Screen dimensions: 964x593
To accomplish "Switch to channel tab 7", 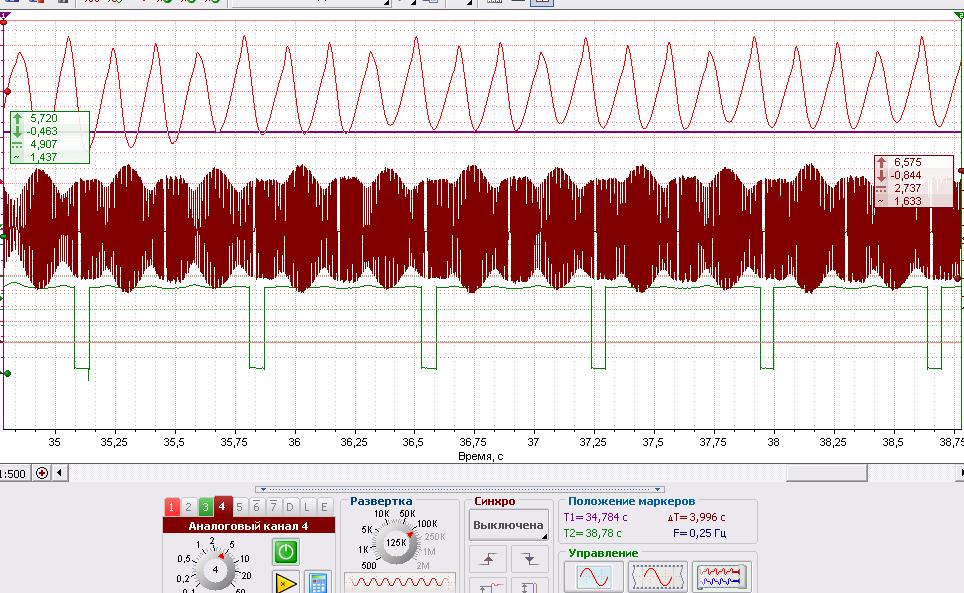I will pos(273,507).
